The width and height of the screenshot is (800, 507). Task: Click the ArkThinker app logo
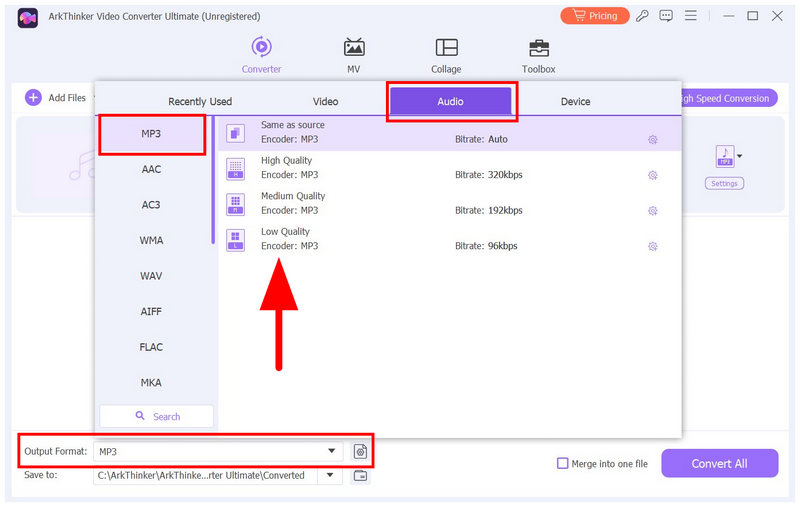[28, 18]
